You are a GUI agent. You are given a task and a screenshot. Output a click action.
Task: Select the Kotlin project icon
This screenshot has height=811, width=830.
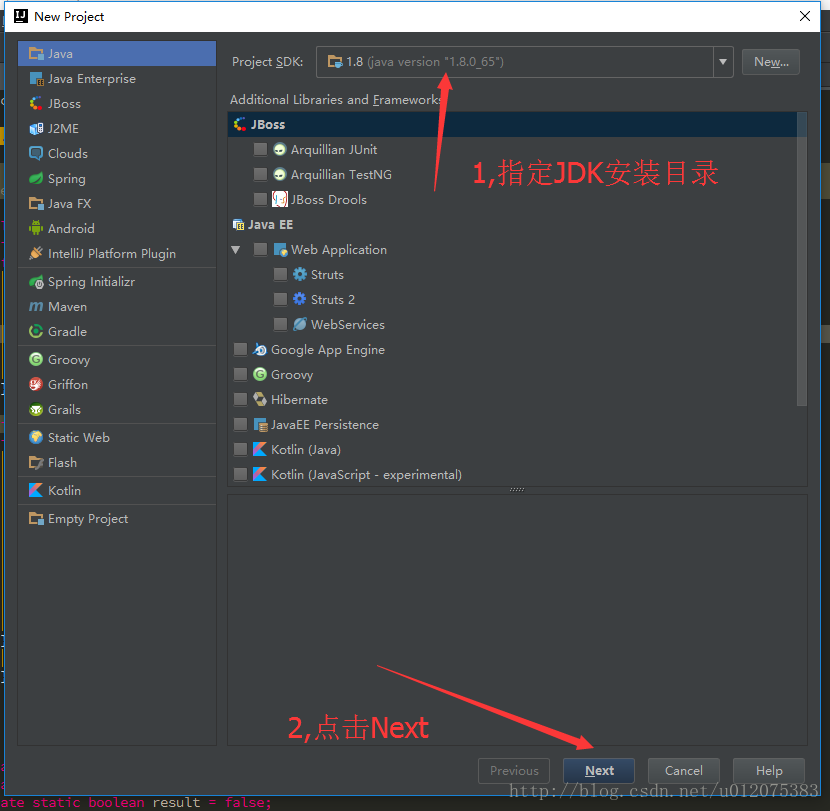[34, 490]
